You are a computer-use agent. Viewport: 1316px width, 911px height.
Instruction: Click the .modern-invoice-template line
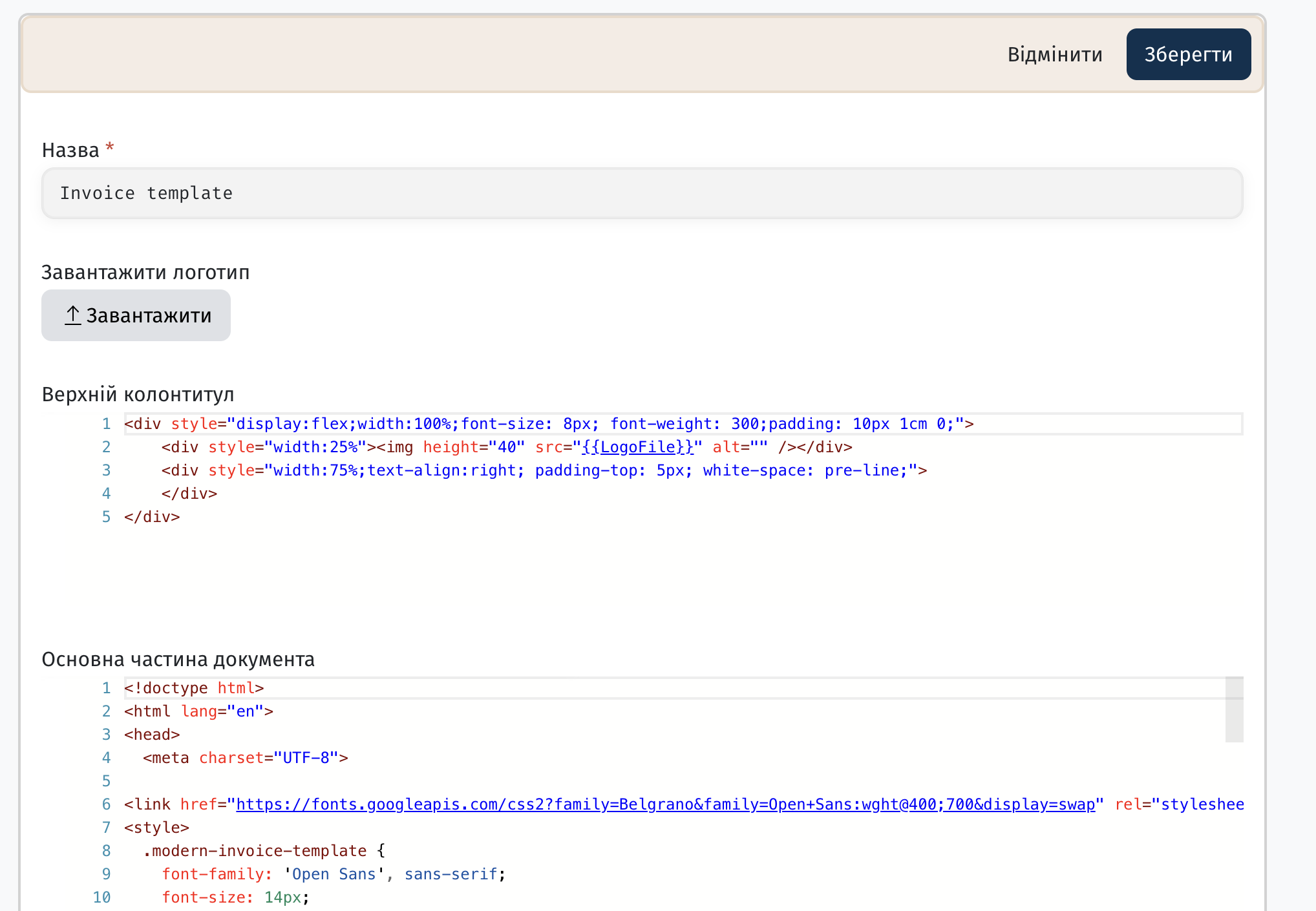pos(264,851)
